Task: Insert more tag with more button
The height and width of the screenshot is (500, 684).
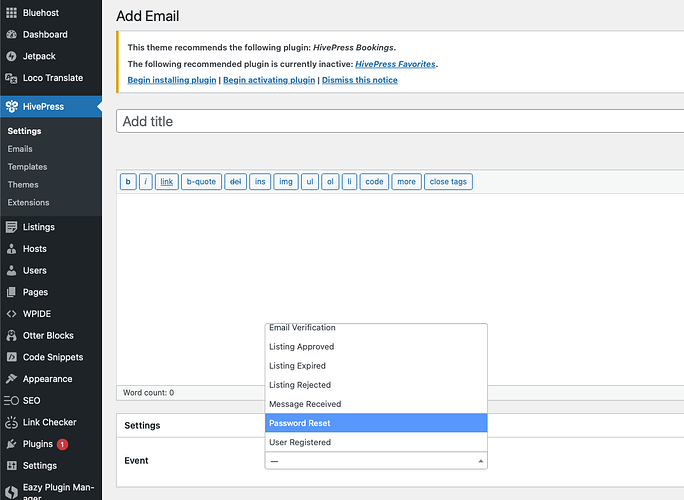Action: pos(407,182)
